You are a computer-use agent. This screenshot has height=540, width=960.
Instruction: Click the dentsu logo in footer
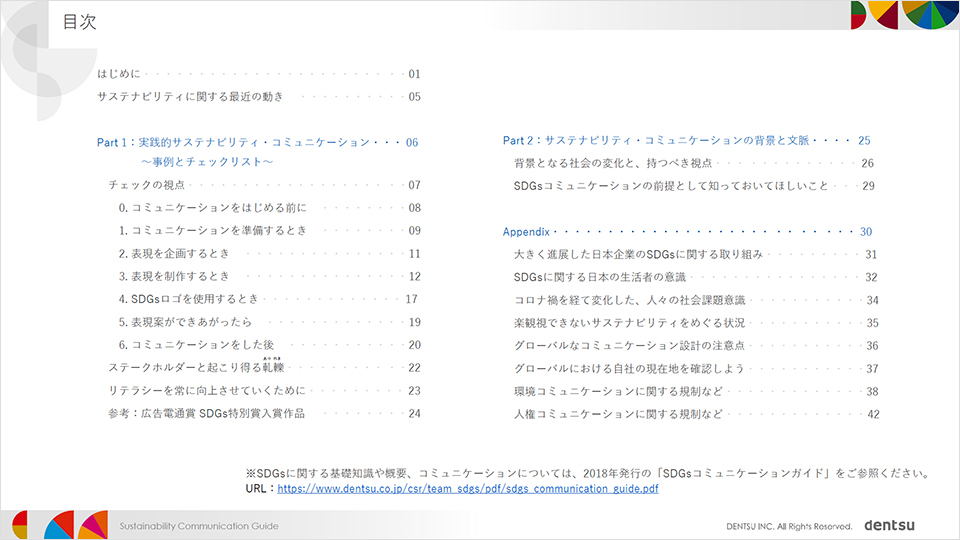point(889,525)
